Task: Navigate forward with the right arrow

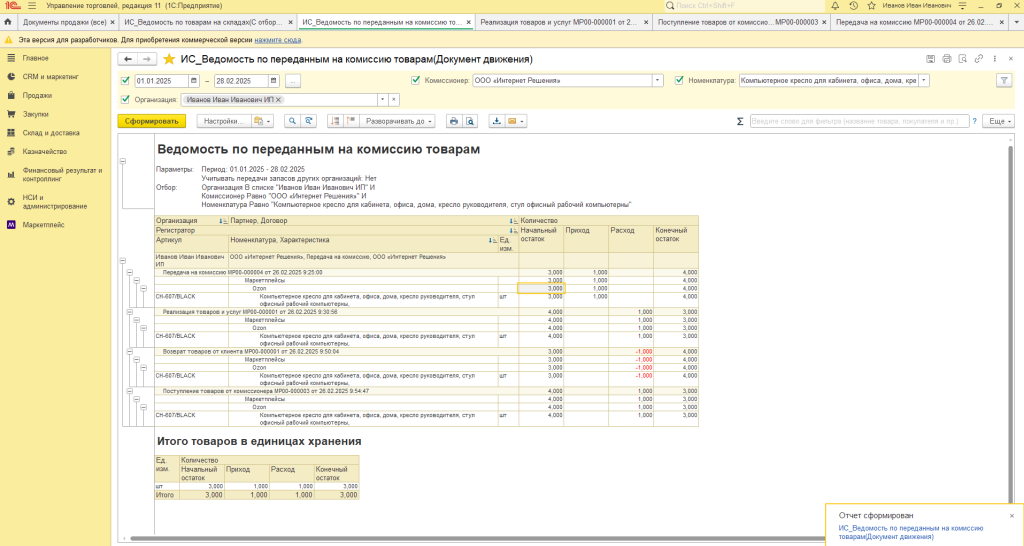Action: tap(147, 59)
